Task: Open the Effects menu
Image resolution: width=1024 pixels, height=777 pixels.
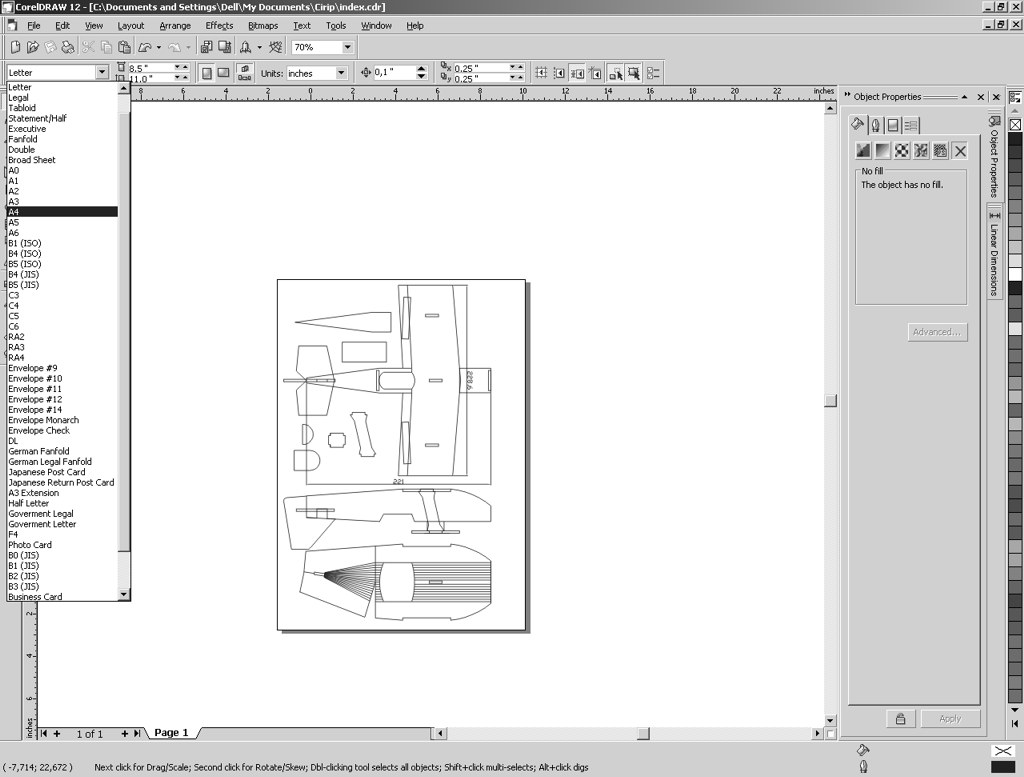Action: pos(219,25)
